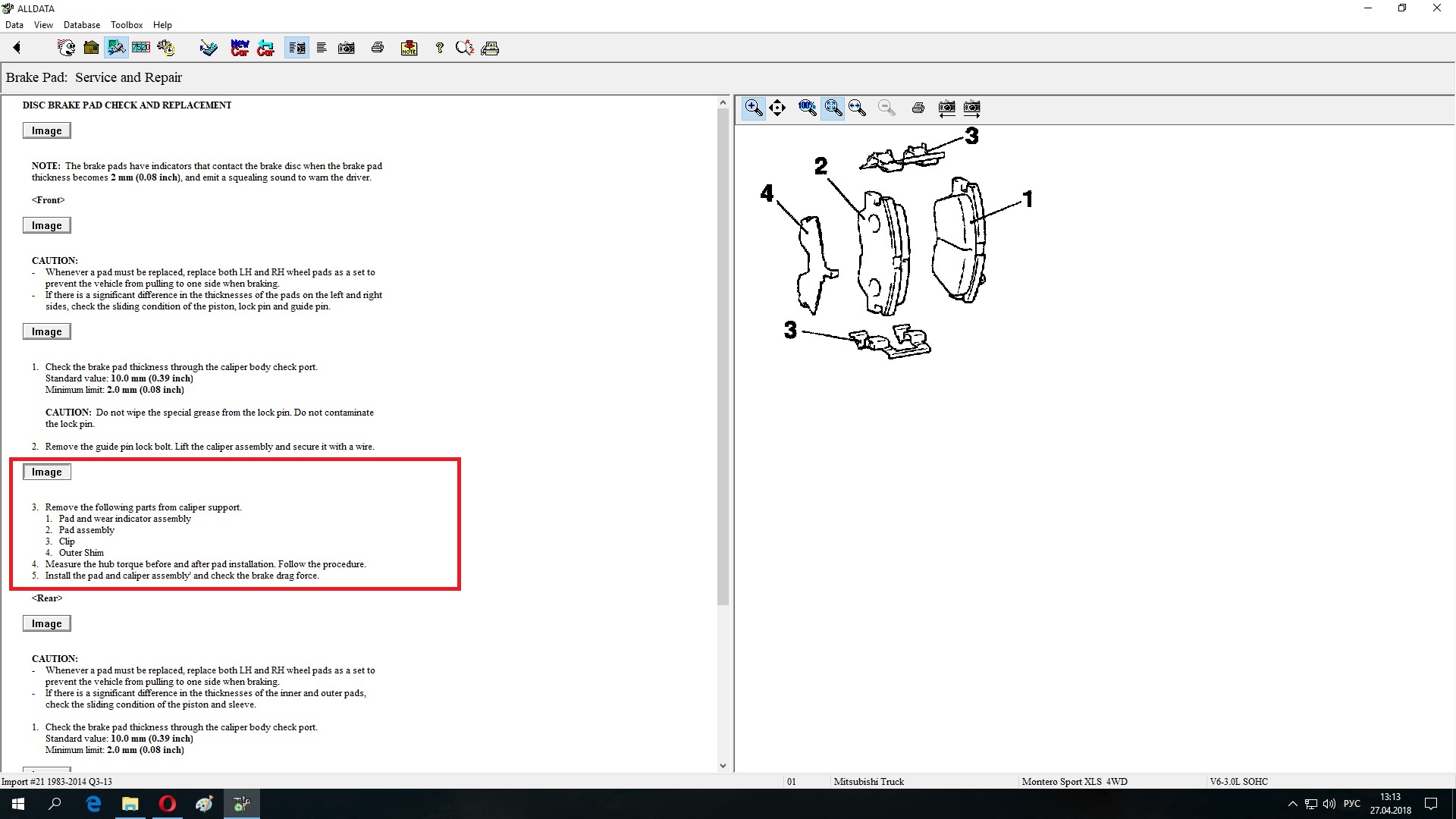The width and height of the screenshot is (1456, 819).
Task: Click the fit-width zoom magnifier icon
Action: pos(858,108)
